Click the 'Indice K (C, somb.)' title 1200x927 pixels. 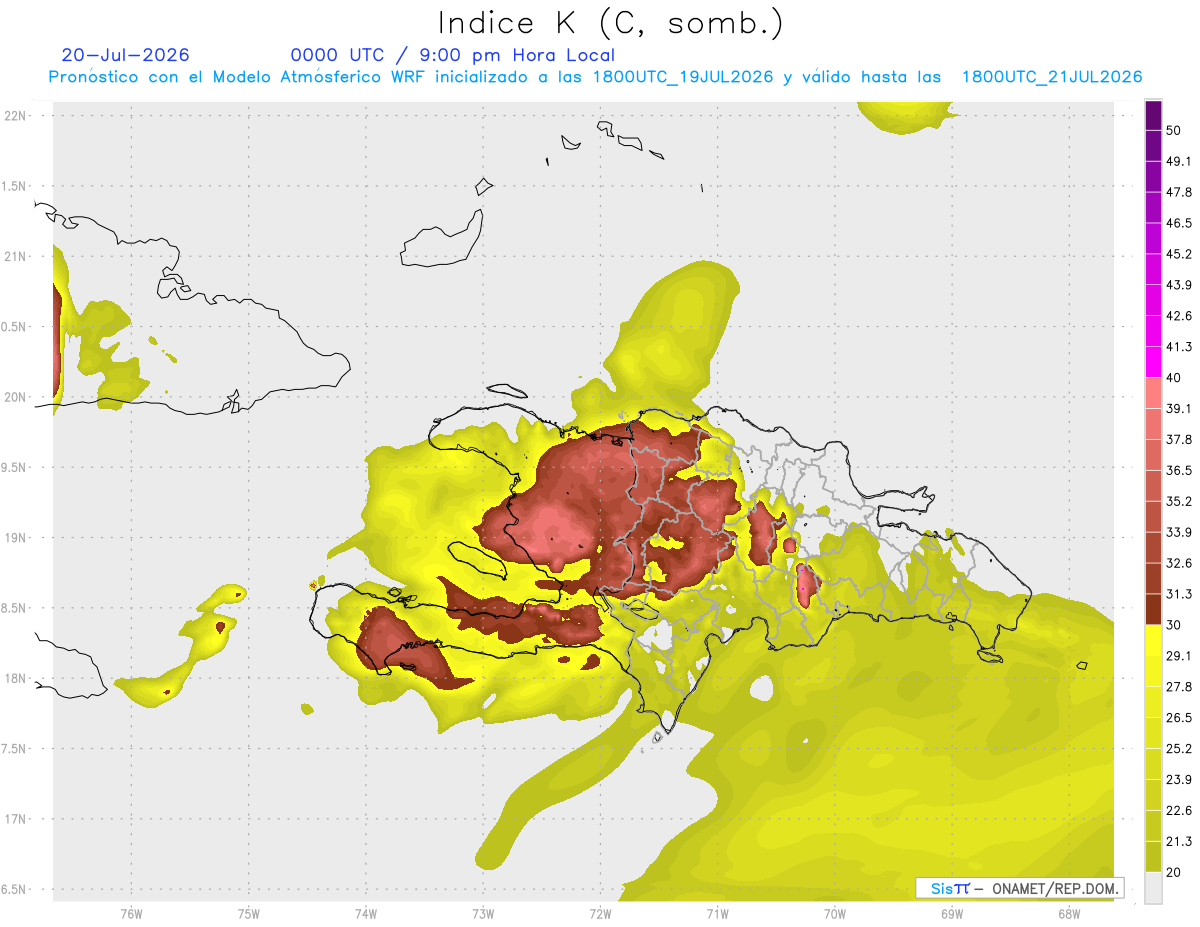click(611, 23)
